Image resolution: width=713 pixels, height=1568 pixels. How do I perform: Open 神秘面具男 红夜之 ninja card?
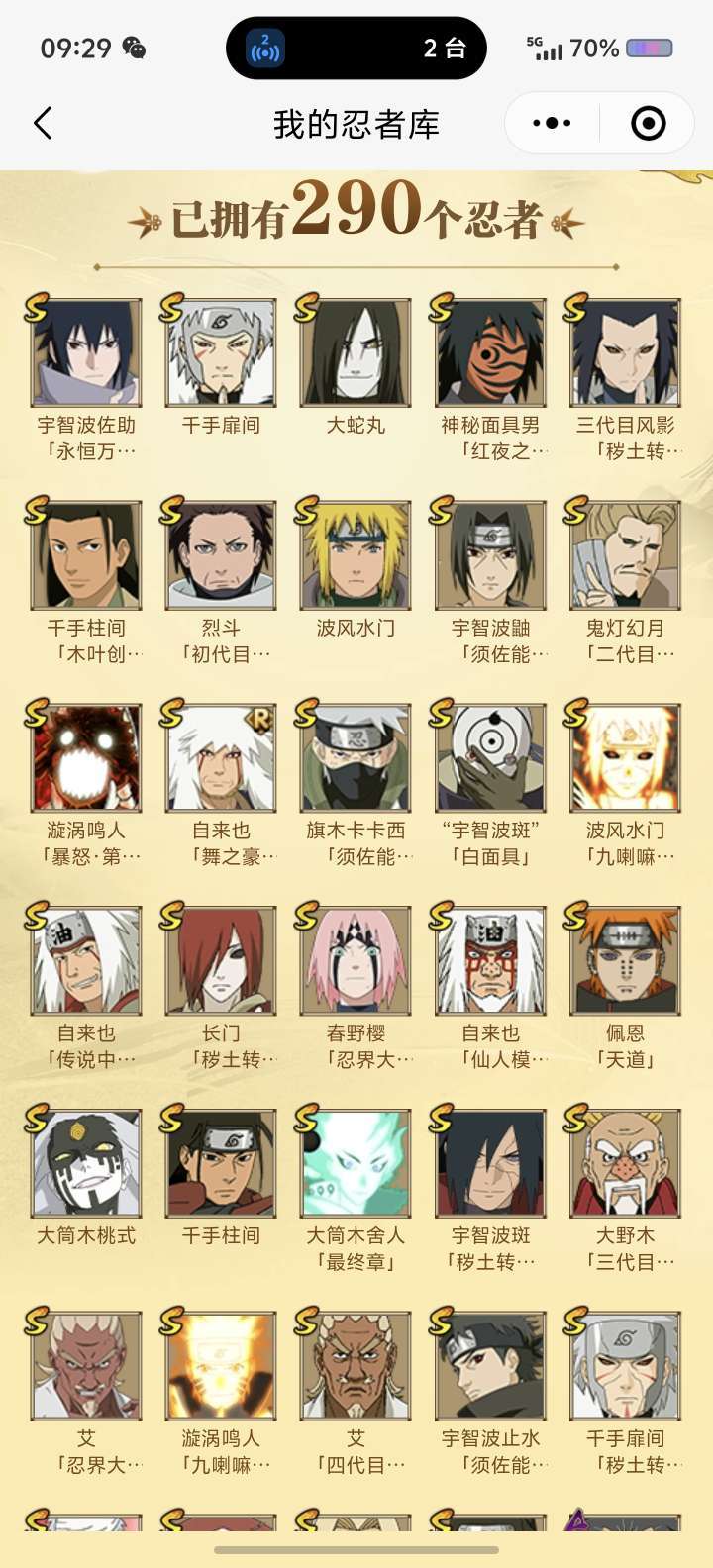click(490, 352)
